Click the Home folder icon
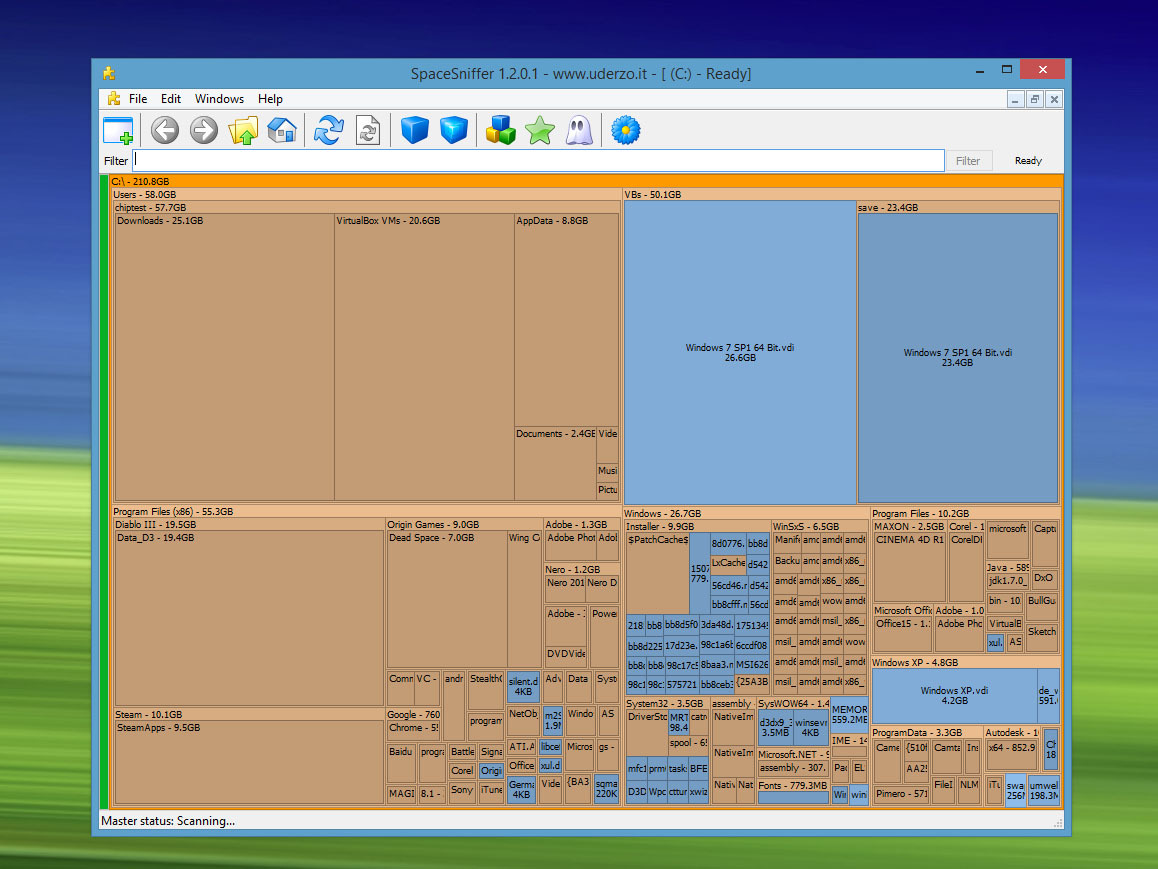Image resolution: width=1158 pixels, height=869 pixels. 282,131
